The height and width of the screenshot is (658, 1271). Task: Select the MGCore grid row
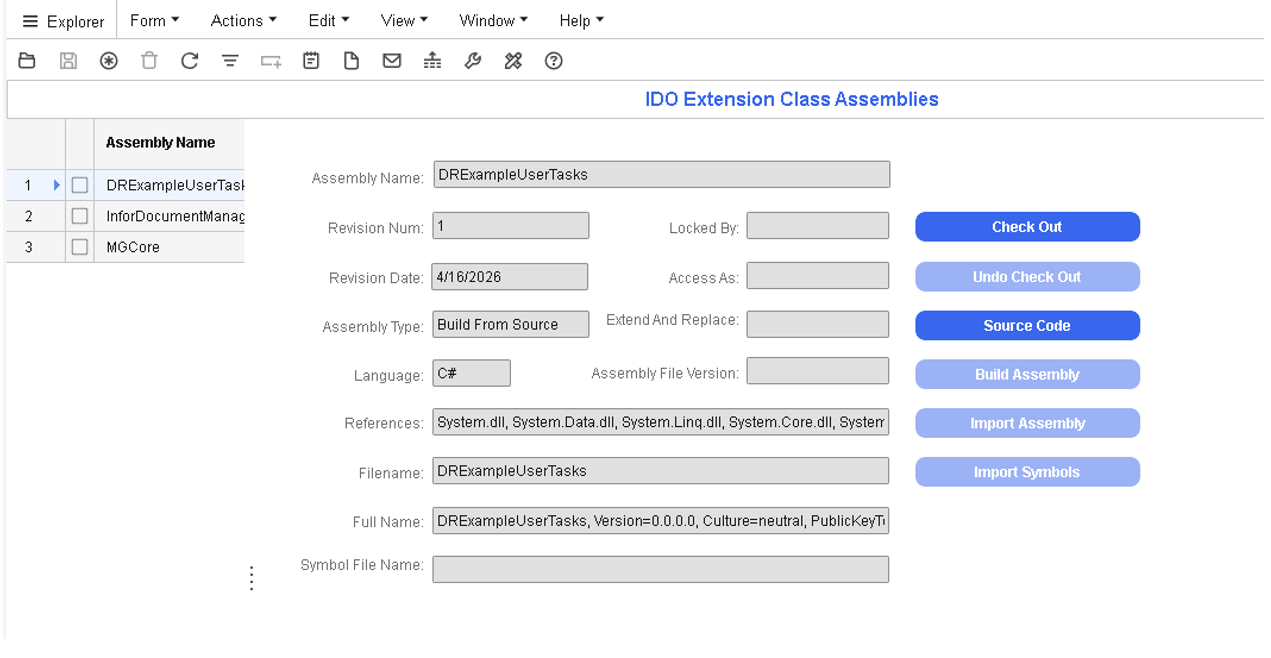tap(125, 247)
